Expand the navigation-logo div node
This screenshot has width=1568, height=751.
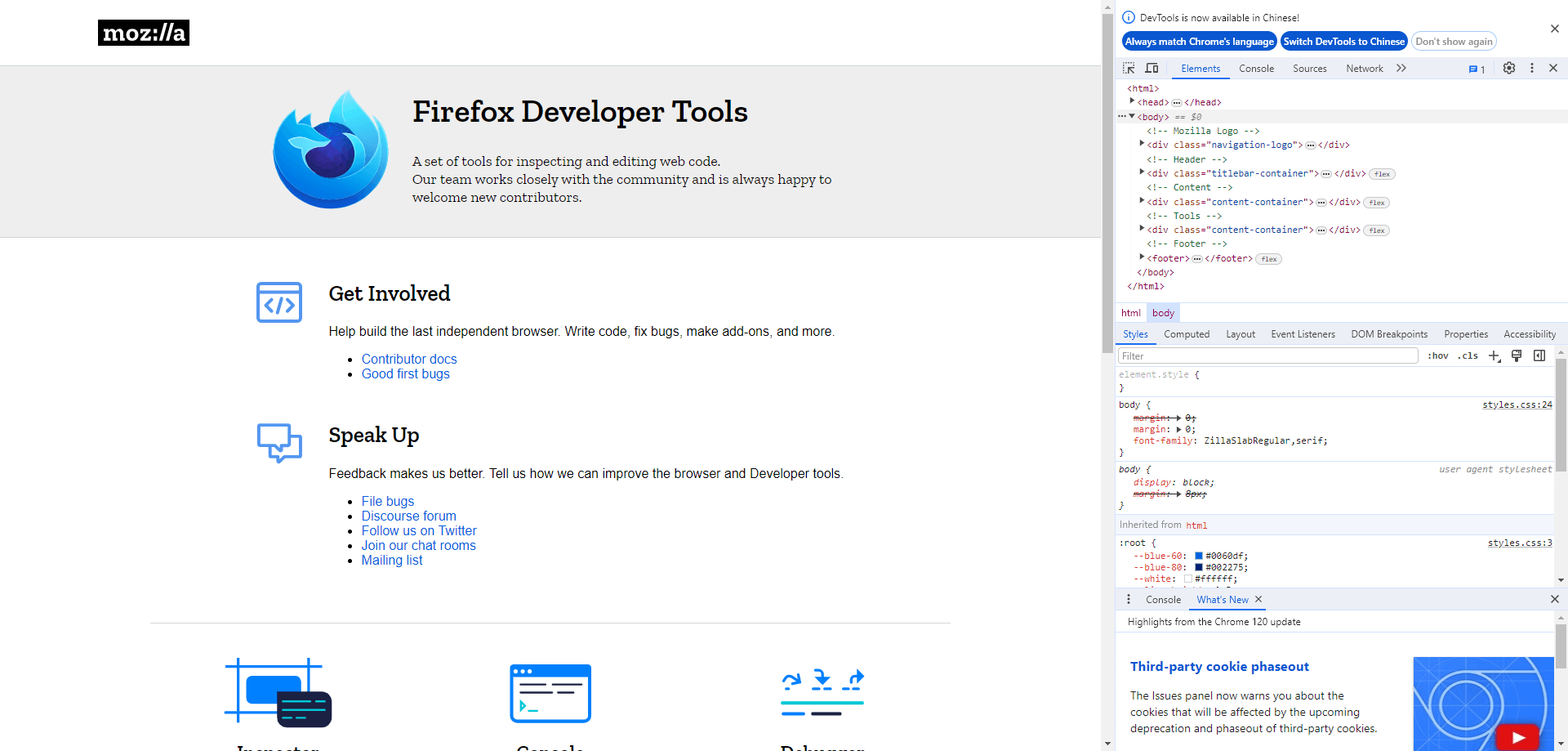[x=1142, y=144]
